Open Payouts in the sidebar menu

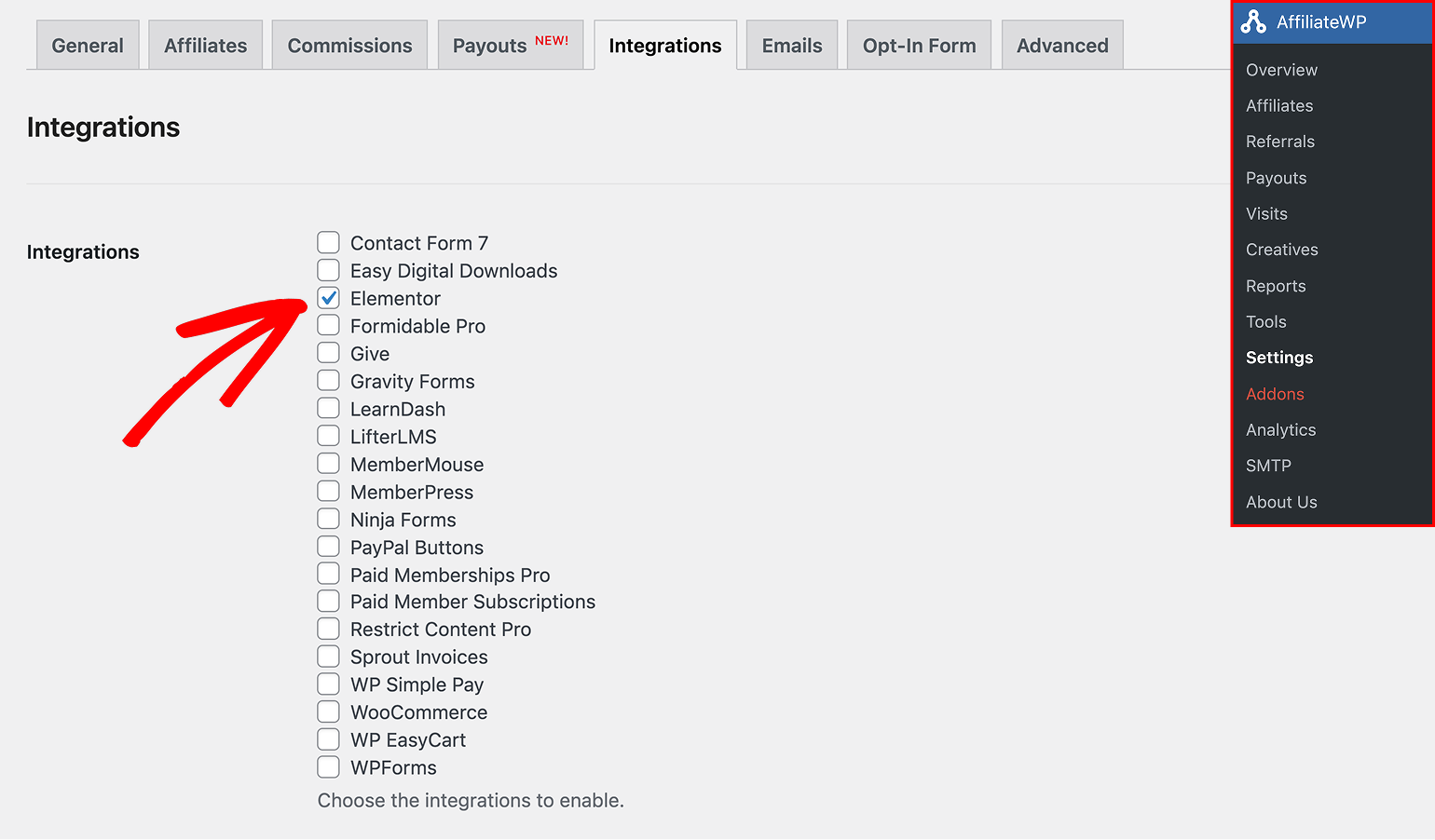pyautogui.click(x=1276, y=178)
